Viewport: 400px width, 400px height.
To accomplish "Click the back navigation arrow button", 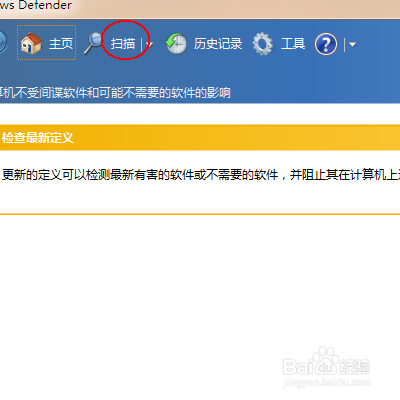I will [x=2, y=42].
